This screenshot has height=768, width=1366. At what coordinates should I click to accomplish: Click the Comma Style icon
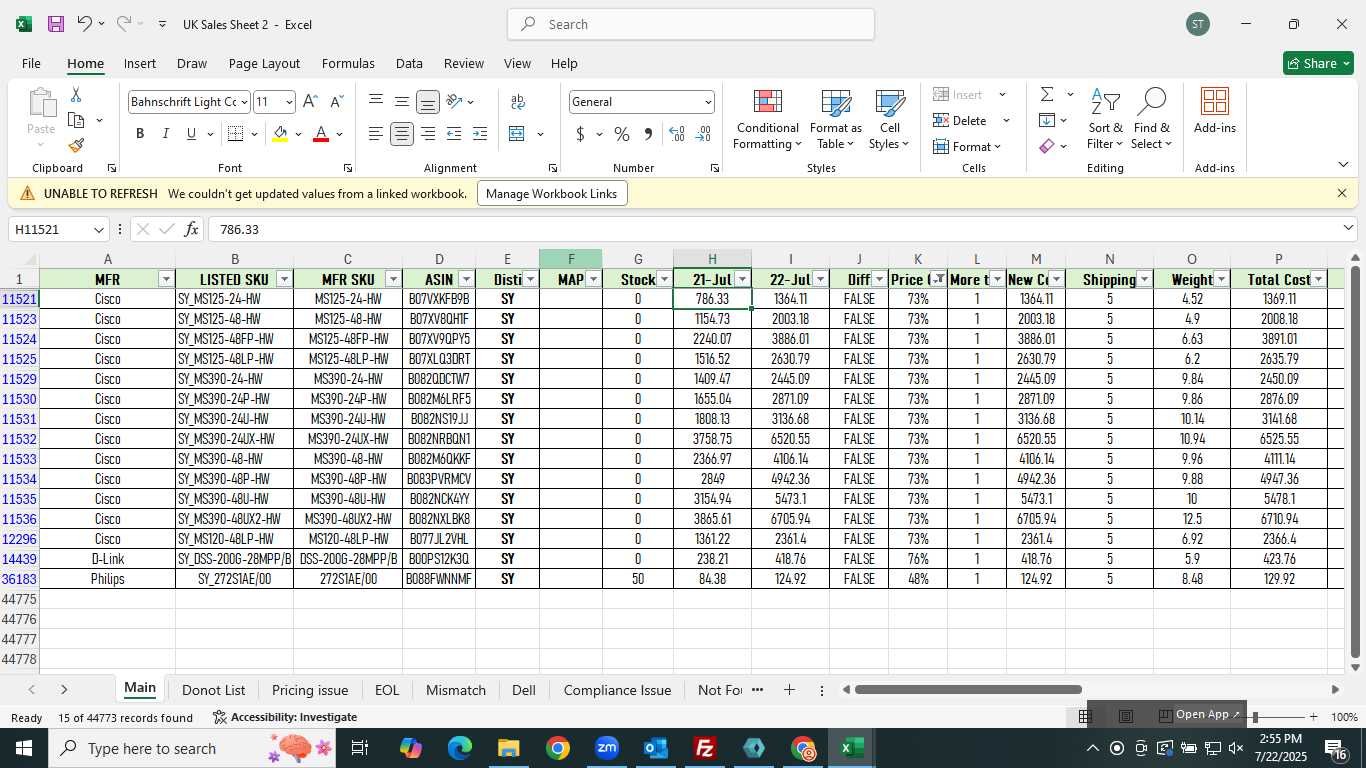(x=648, y=134)
